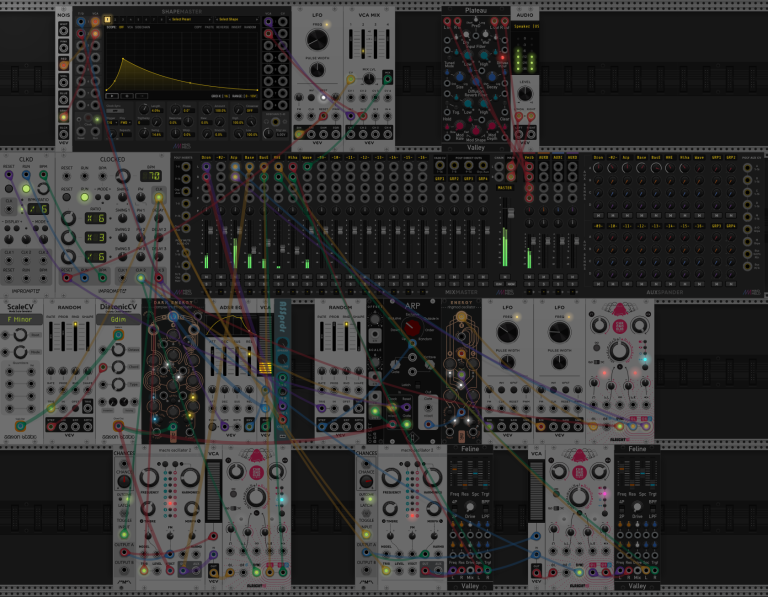This screenshot has height=597, width=768.
Task: Click the CLOCKED module RESET push button
Action: 67,197
